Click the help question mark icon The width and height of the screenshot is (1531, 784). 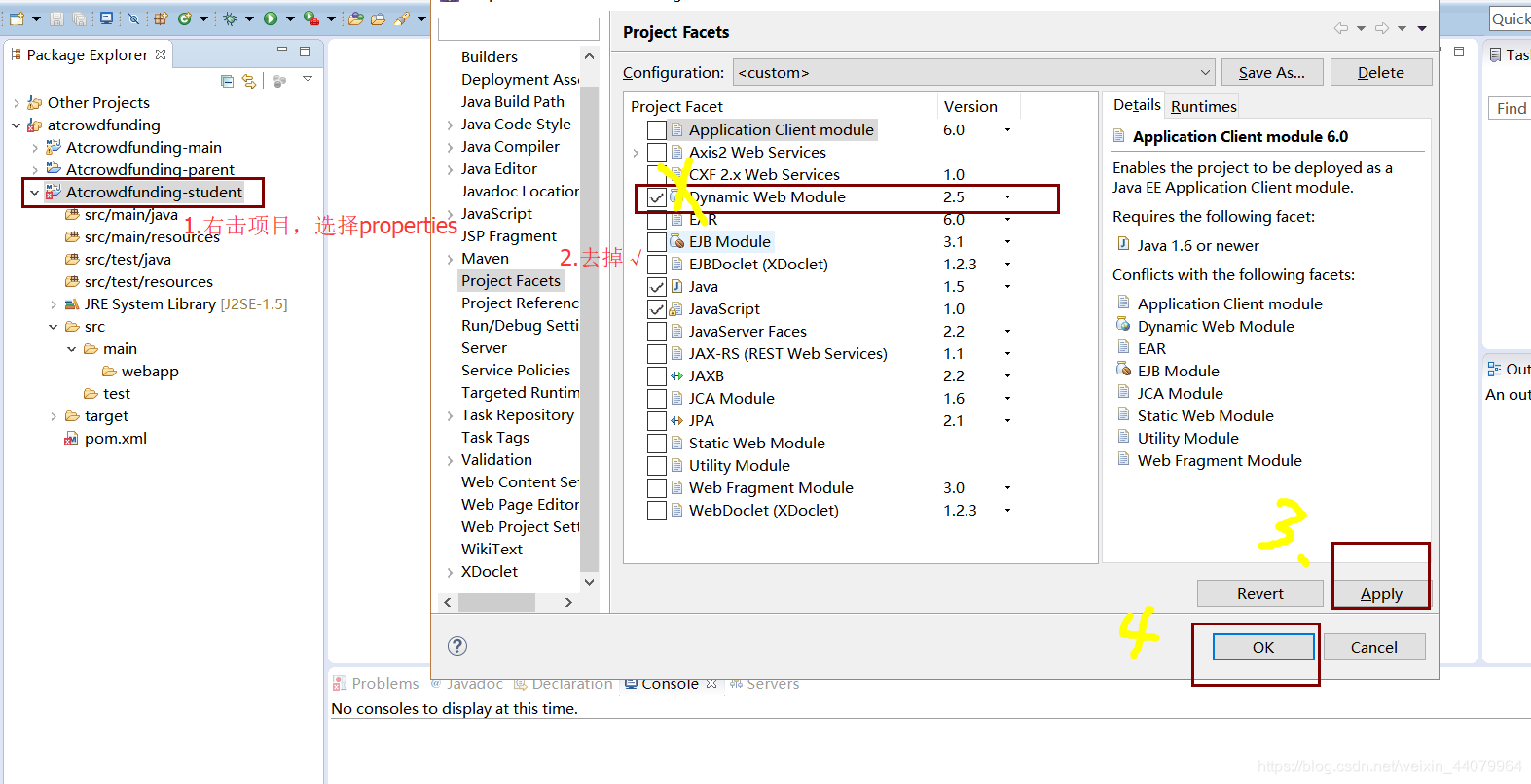coord(457,646)
